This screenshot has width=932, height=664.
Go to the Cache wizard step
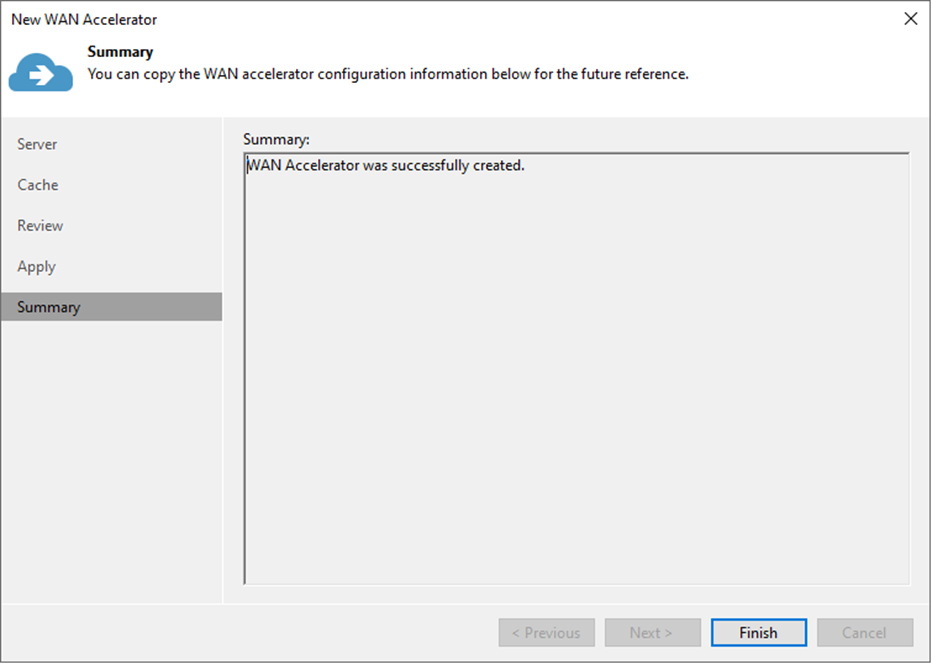38,185
